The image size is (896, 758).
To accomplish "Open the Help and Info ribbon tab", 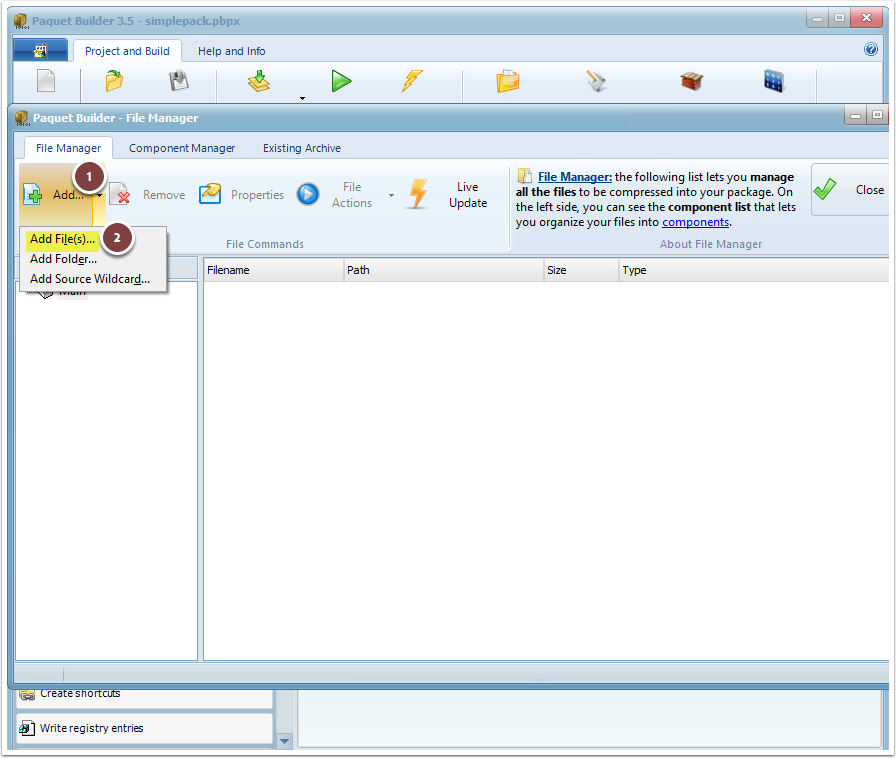I will [x=231, y=51].
